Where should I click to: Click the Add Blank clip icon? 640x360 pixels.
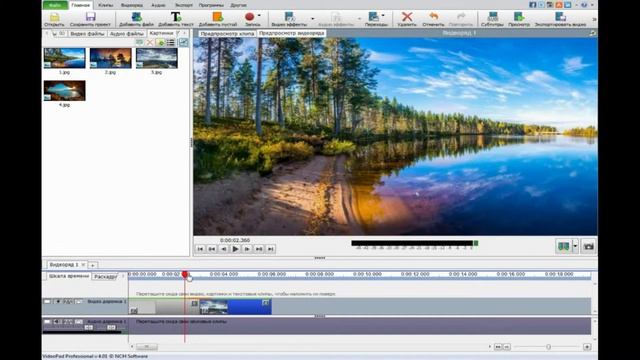pos(218,17)
